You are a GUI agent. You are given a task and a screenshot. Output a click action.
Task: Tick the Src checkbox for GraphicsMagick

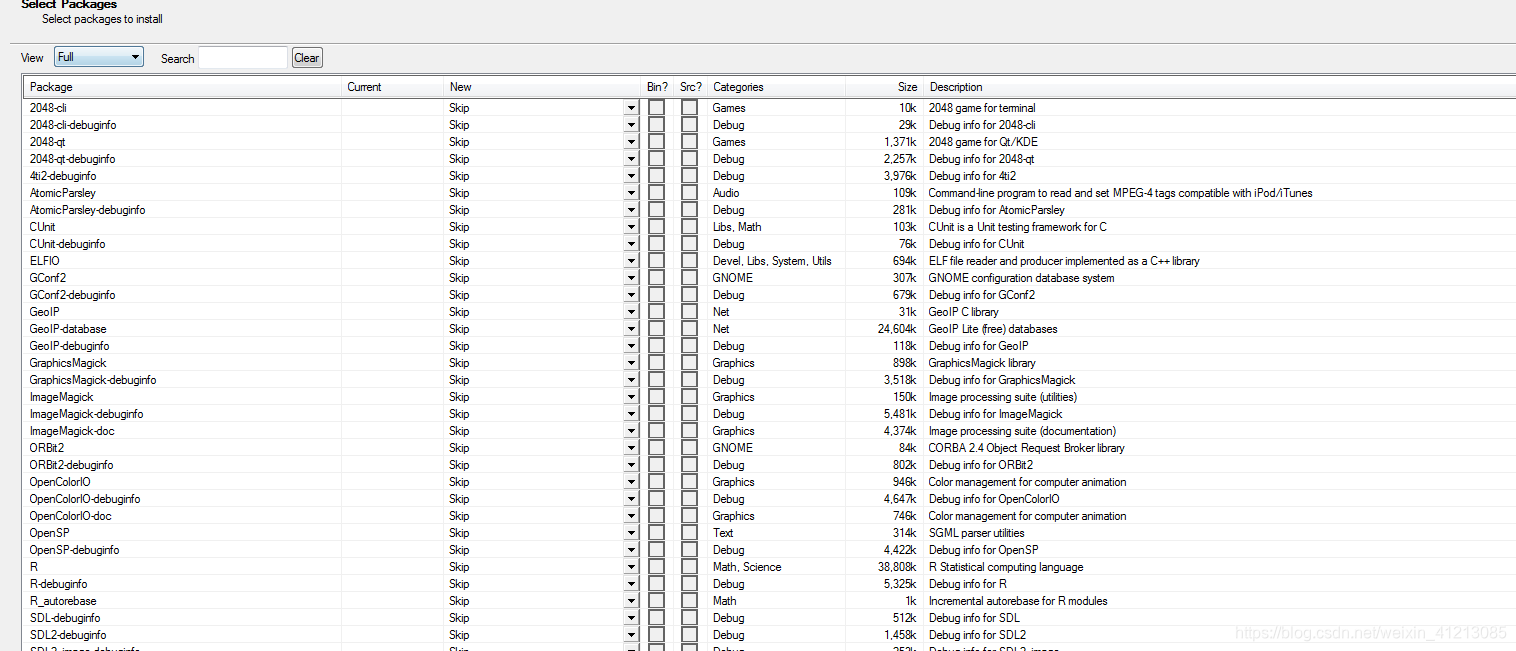coord(689,363)
